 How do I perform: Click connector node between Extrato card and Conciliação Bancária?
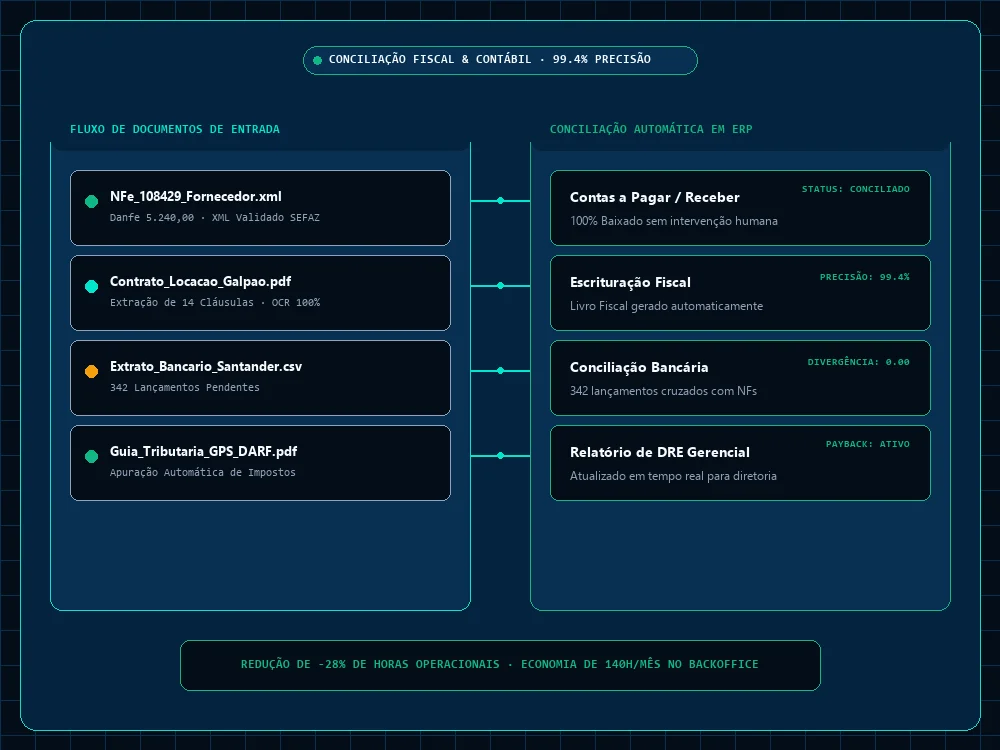501,371
